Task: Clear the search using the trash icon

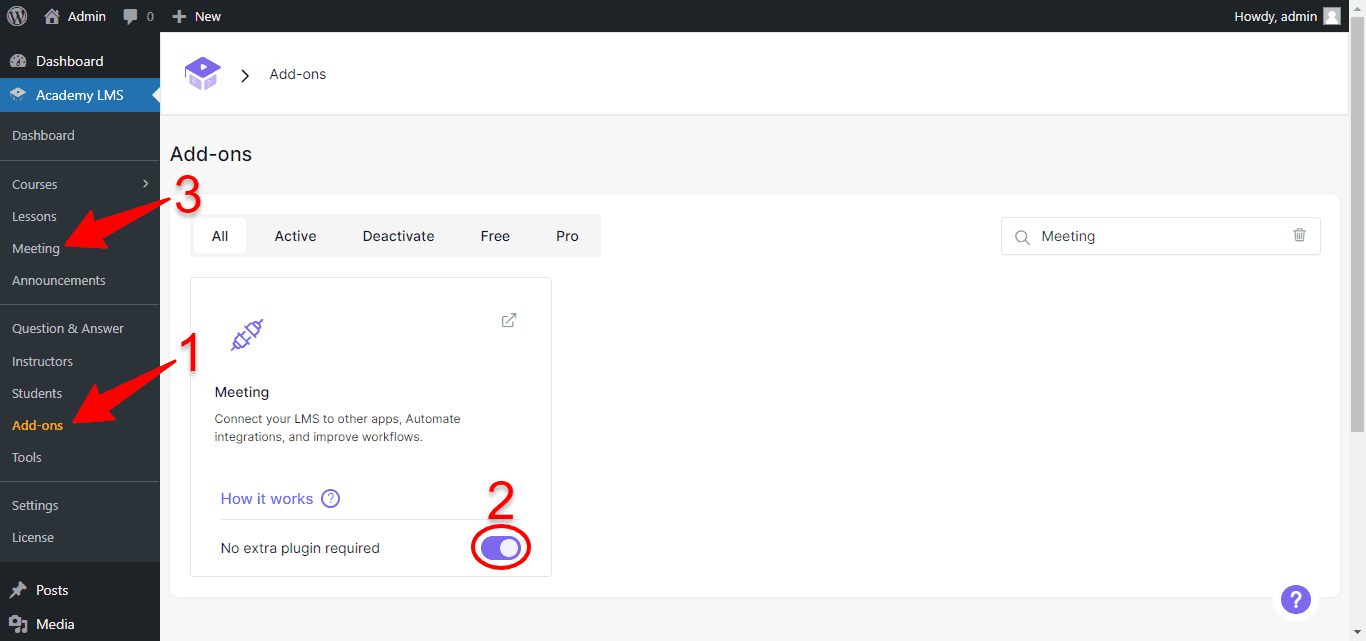Action: coord(1299,235)
